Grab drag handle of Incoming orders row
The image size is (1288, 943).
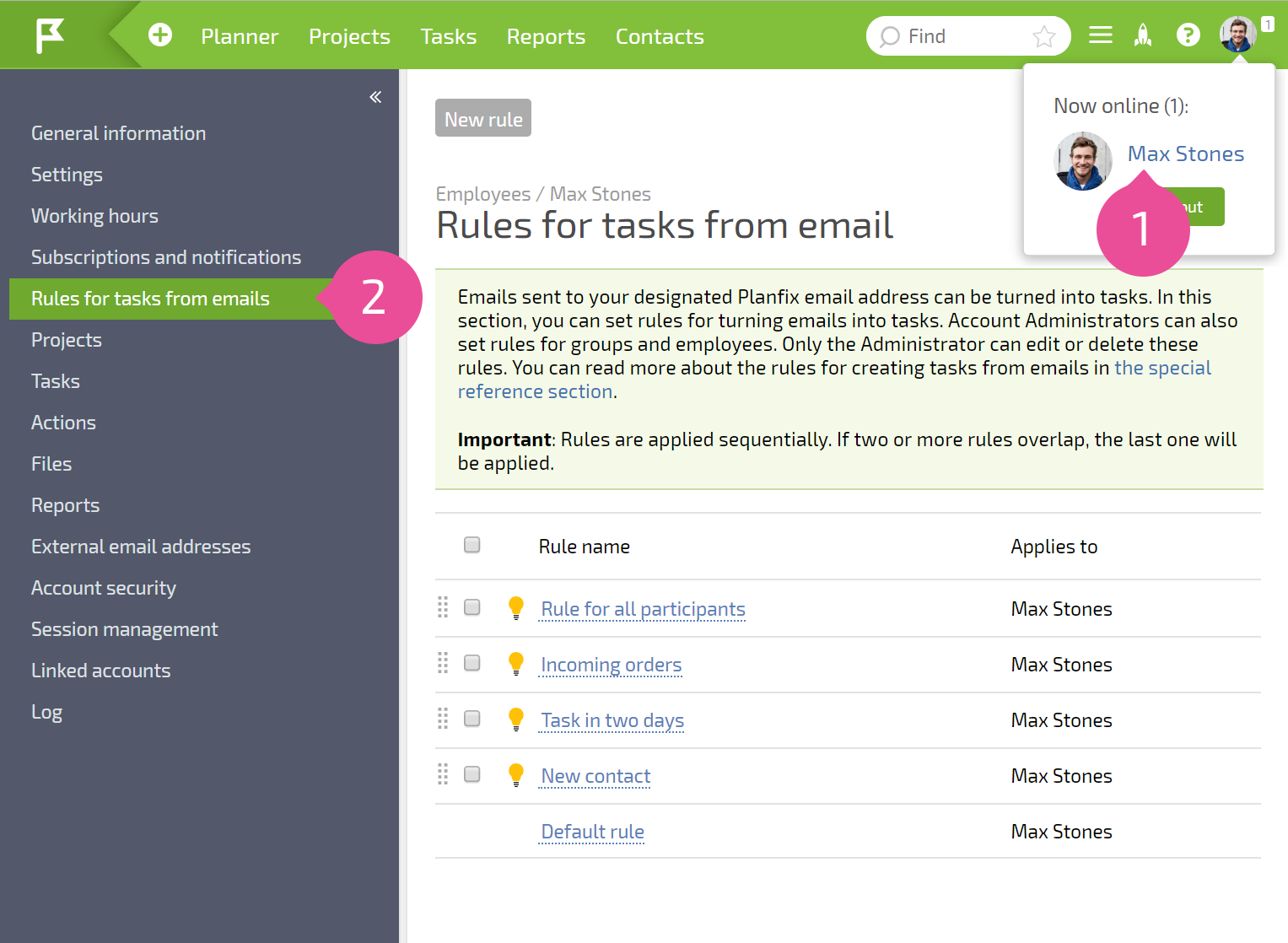443,663
